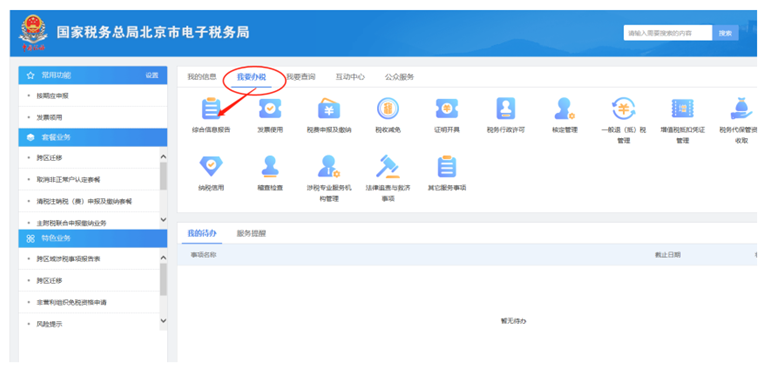This screenshot has width=772, height=392.
Task: Click 常用功能 section header
Action: (x=93, y=75)
